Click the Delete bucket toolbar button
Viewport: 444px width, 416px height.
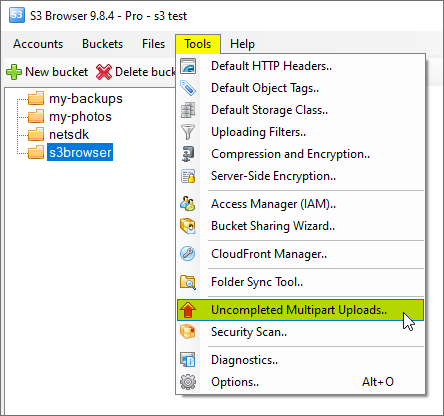(x=136, y=72)
